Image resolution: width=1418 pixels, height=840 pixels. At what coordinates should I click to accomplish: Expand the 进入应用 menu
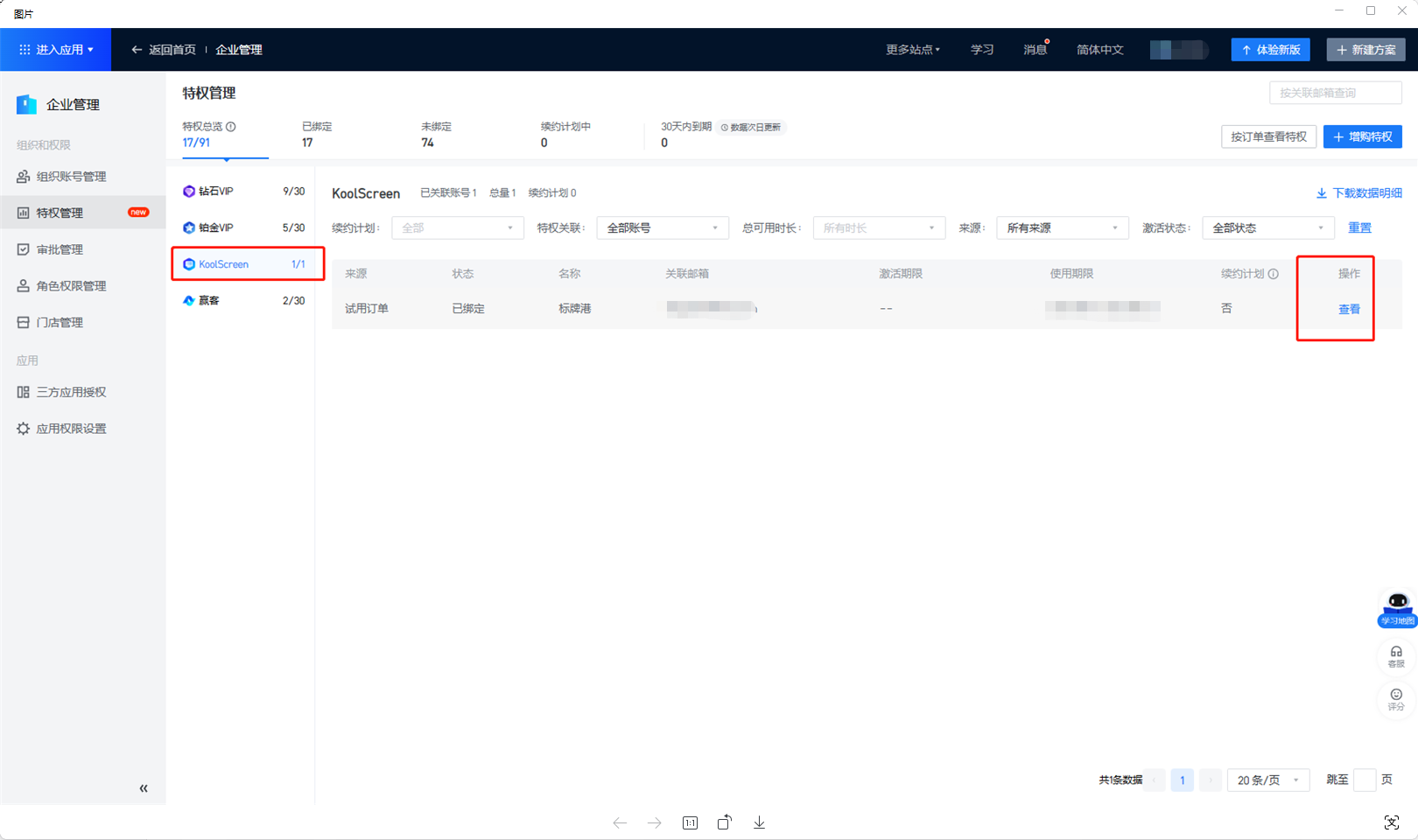[56, 50]
